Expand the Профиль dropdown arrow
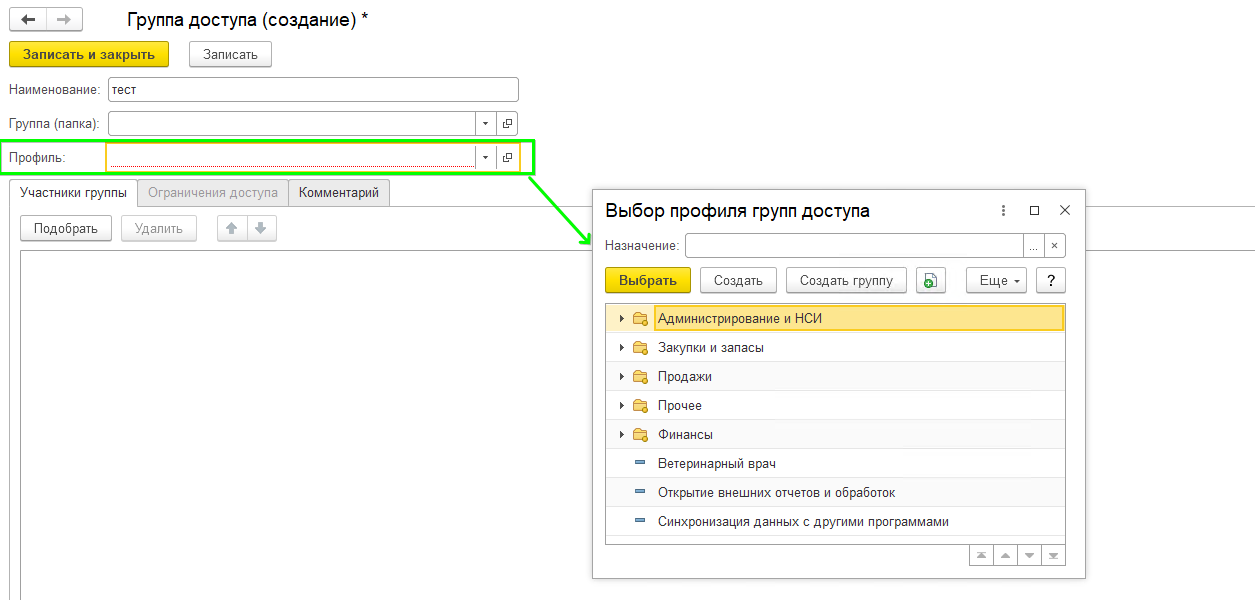The height and width of the screenshot is (600, 1255). pyautogui.click(x=485, y=157)
